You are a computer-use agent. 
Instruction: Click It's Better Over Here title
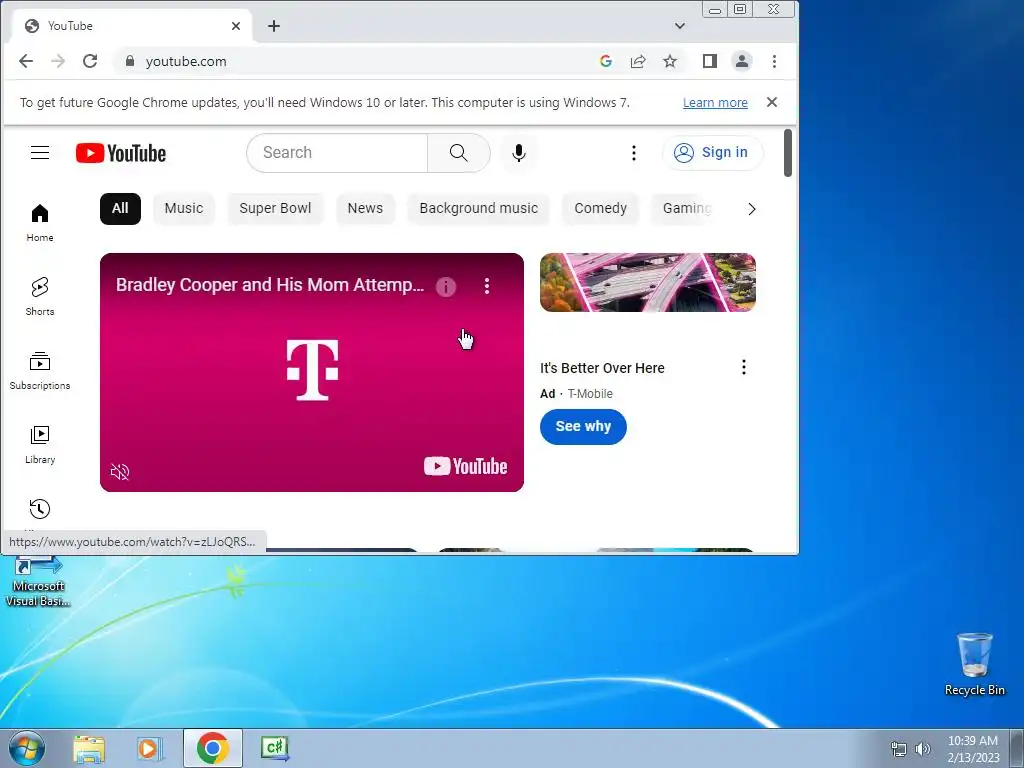(x=602, y=368)
